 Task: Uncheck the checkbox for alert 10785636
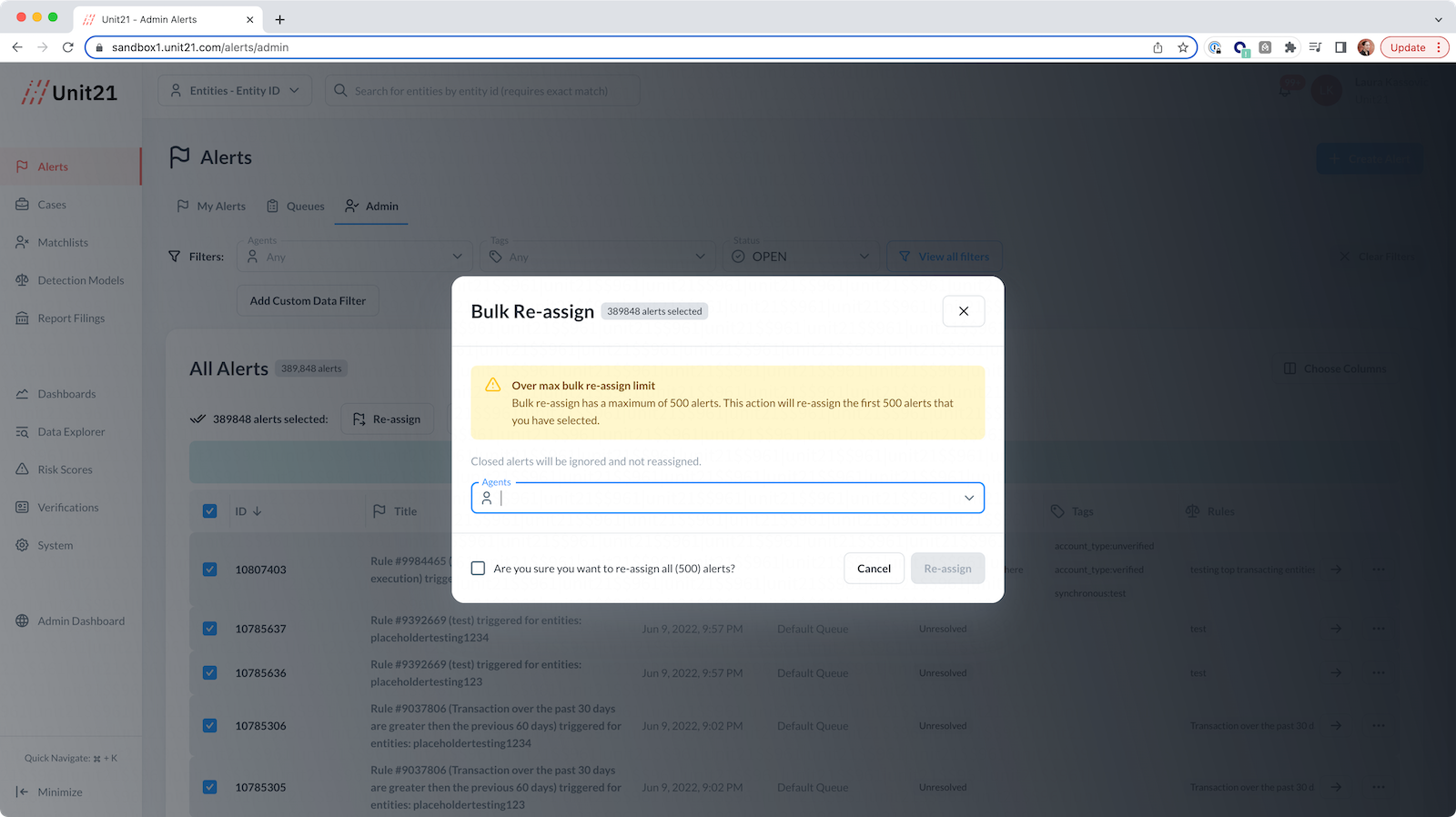point(210,673)
